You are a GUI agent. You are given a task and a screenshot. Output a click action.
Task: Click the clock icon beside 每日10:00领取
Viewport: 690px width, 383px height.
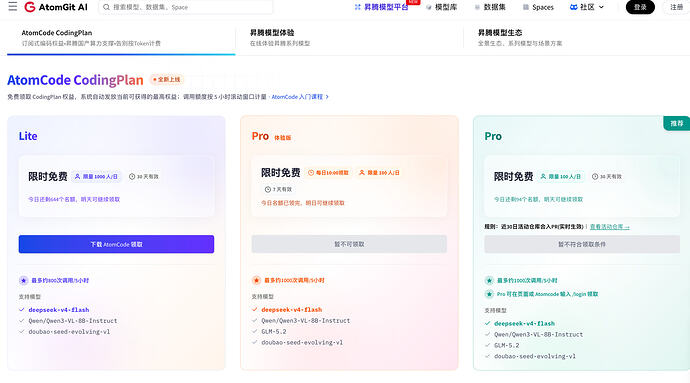(311, 173)
